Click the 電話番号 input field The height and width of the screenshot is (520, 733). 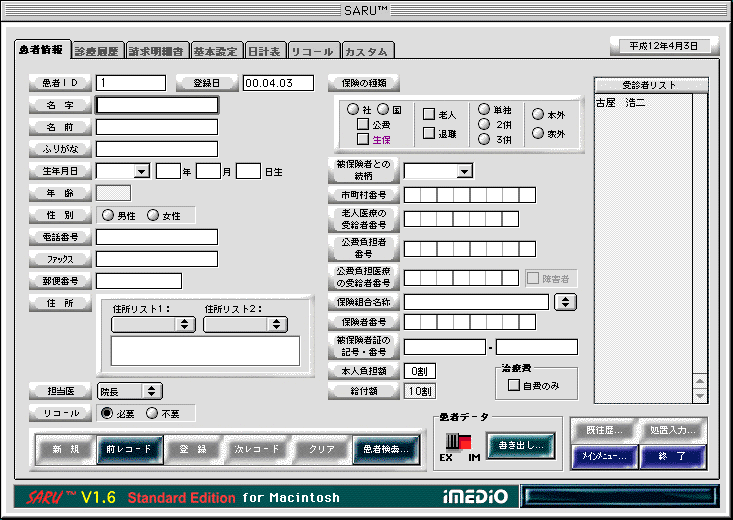tap(157, 237)
